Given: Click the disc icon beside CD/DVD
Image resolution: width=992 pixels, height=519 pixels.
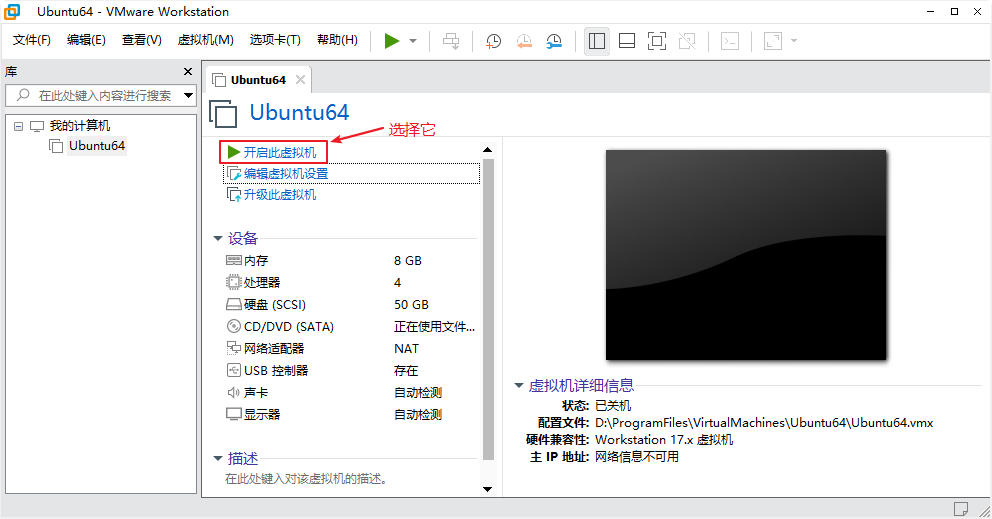Looking at the screenshot, I should click(233, 326).
